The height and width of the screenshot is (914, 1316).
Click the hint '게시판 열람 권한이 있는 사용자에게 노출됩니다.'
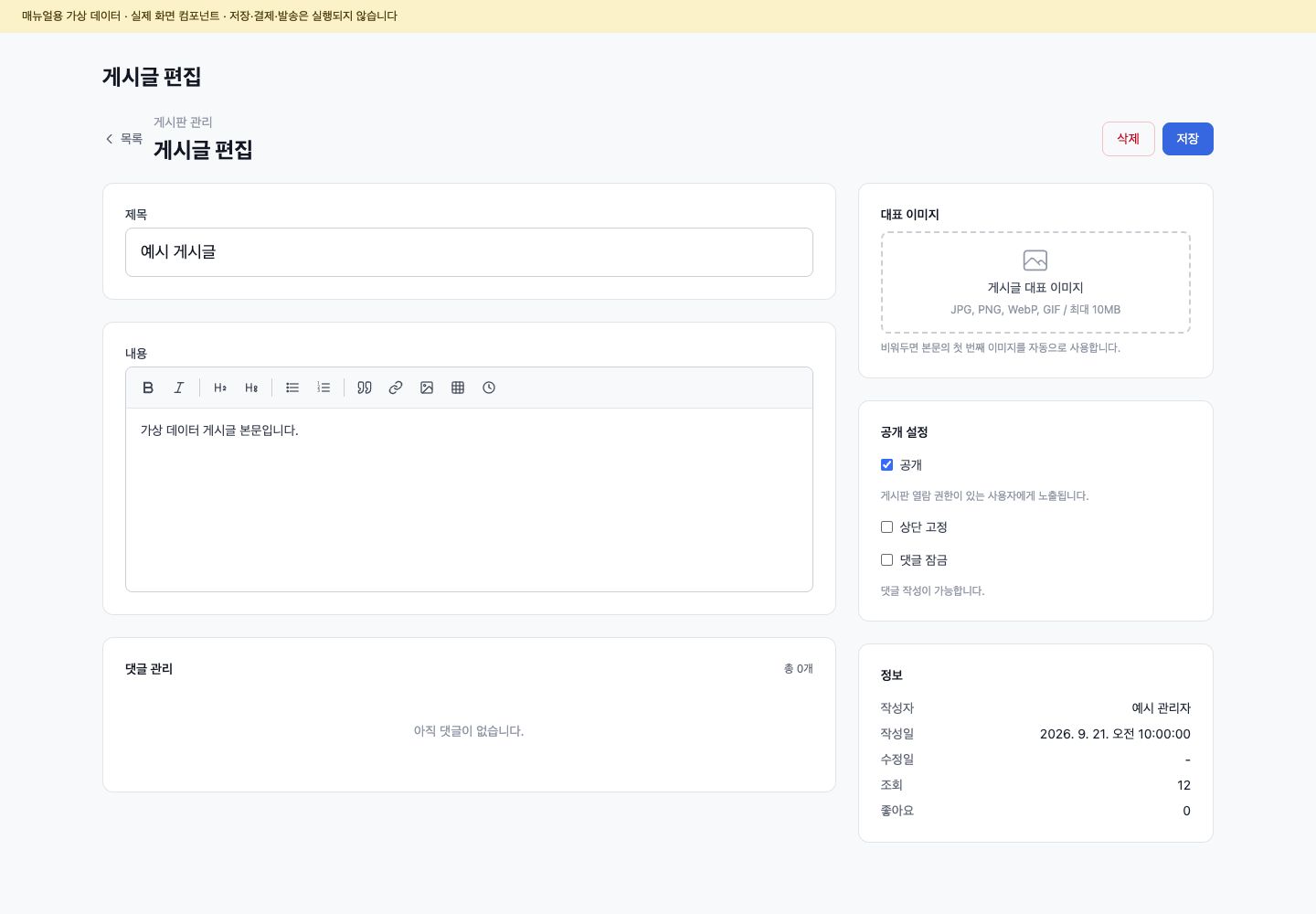pos(985,496)
